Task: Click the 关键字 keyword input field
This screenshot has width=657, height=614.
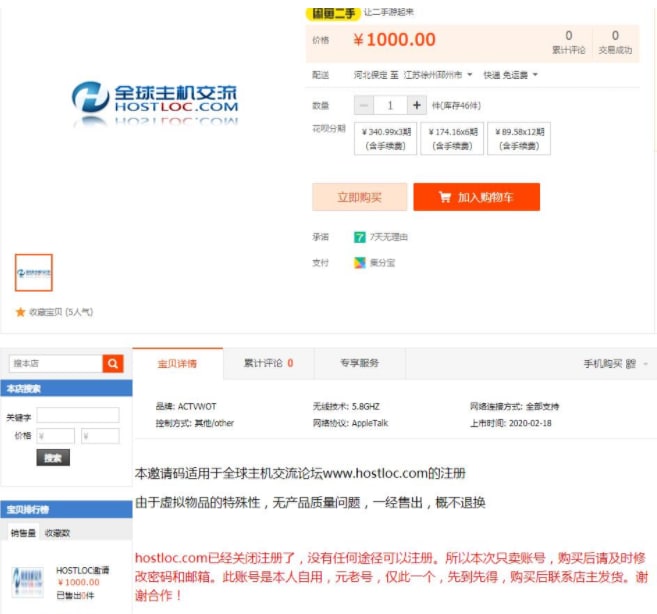Action: 78,415
